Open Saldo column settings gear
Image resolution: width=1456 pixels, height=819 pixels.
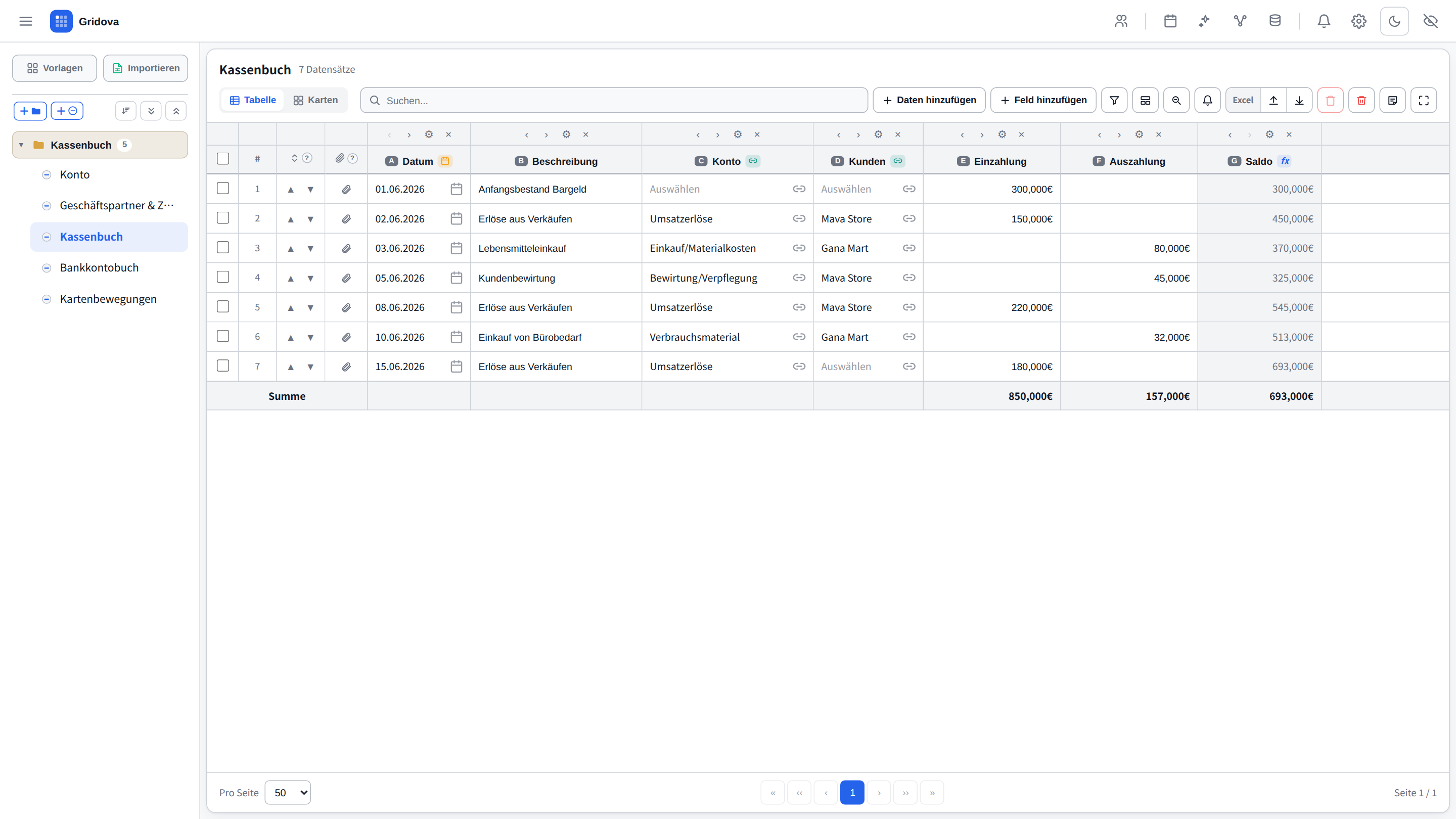[1269, 134]
